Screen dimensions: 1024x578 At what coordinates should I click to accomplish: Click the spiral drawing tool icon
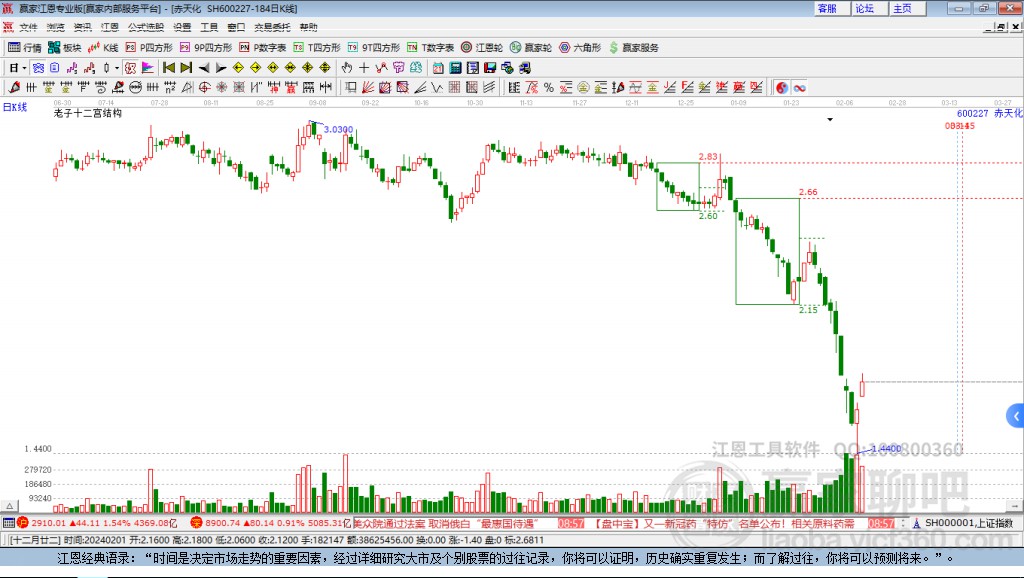(101, 88)
